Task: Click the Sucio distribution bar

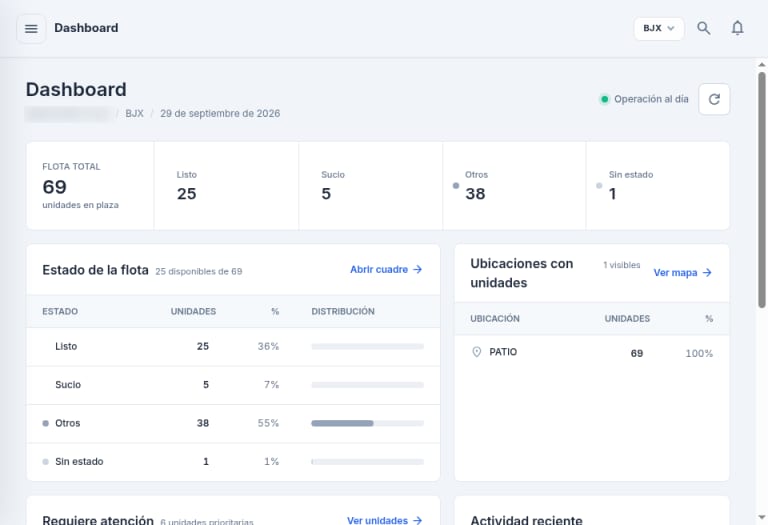Action: [x=367, y=385]
